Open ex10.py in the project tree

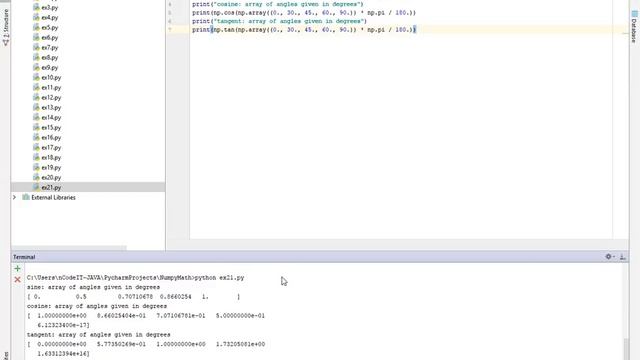click(x=51, y=78)
